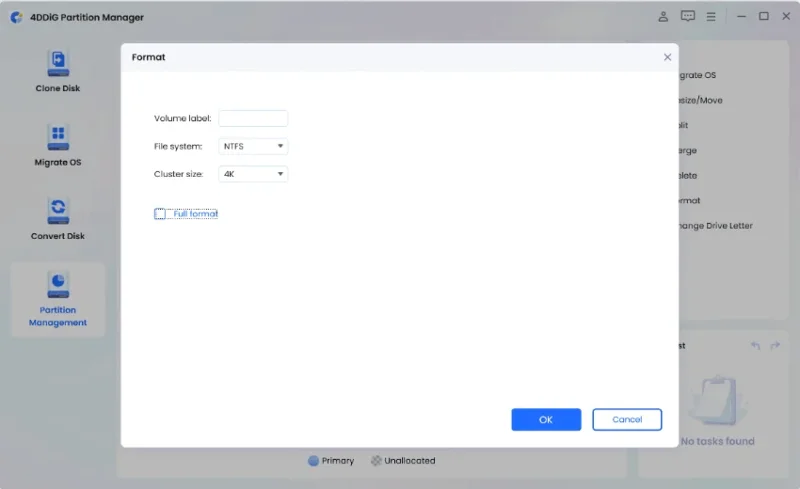Click the Primary legend indicator
Image resolution: width=800 pixels, height=489 pixels.
point(313,461)
